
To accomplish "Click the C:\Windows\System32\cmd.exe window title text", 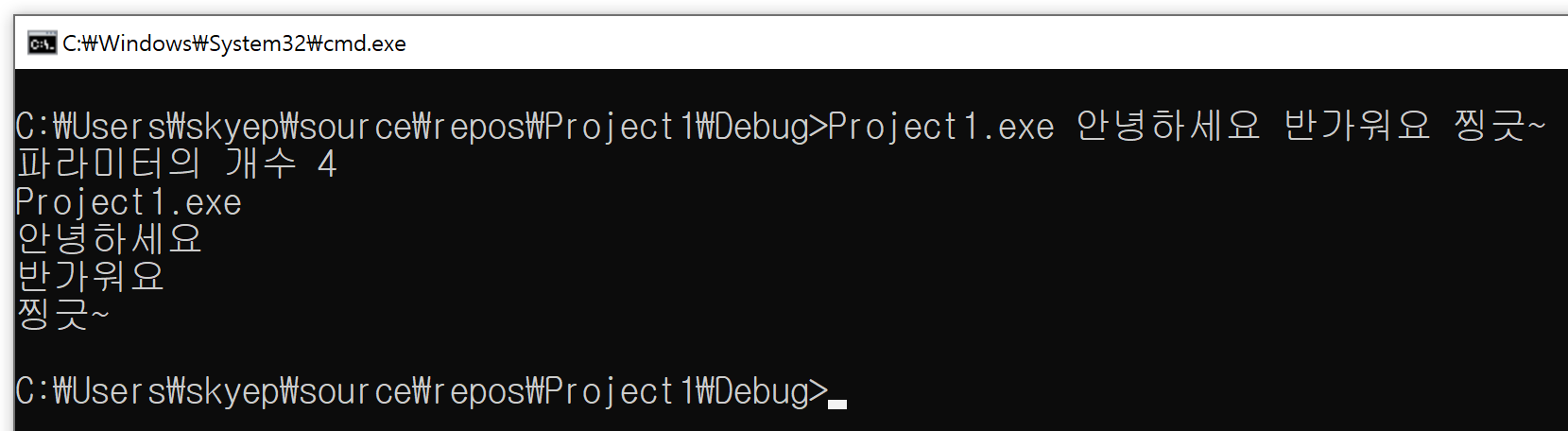I will click(234, 43).
